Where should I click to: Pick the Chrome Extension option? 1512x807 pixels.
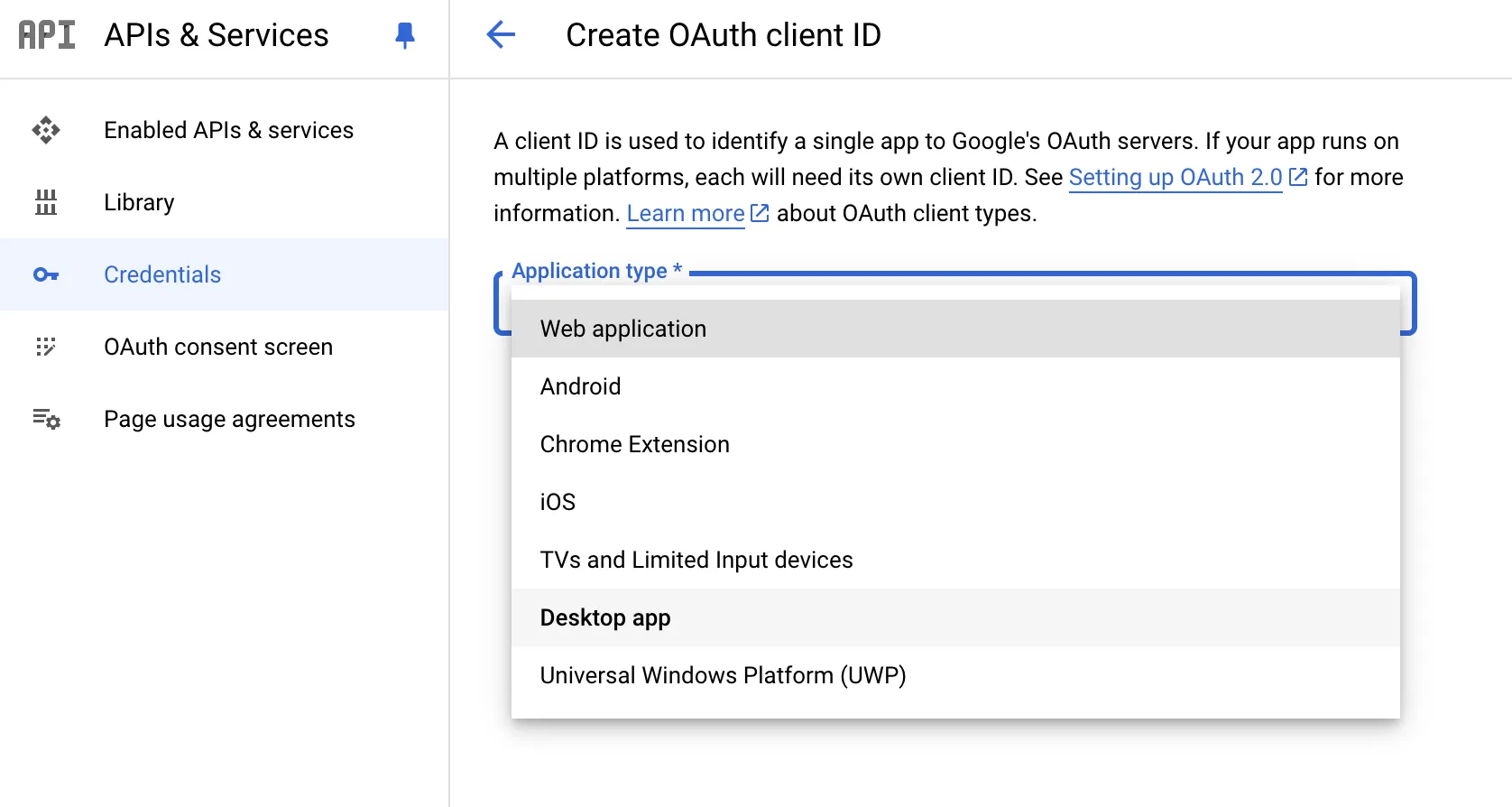pos(955,444)
